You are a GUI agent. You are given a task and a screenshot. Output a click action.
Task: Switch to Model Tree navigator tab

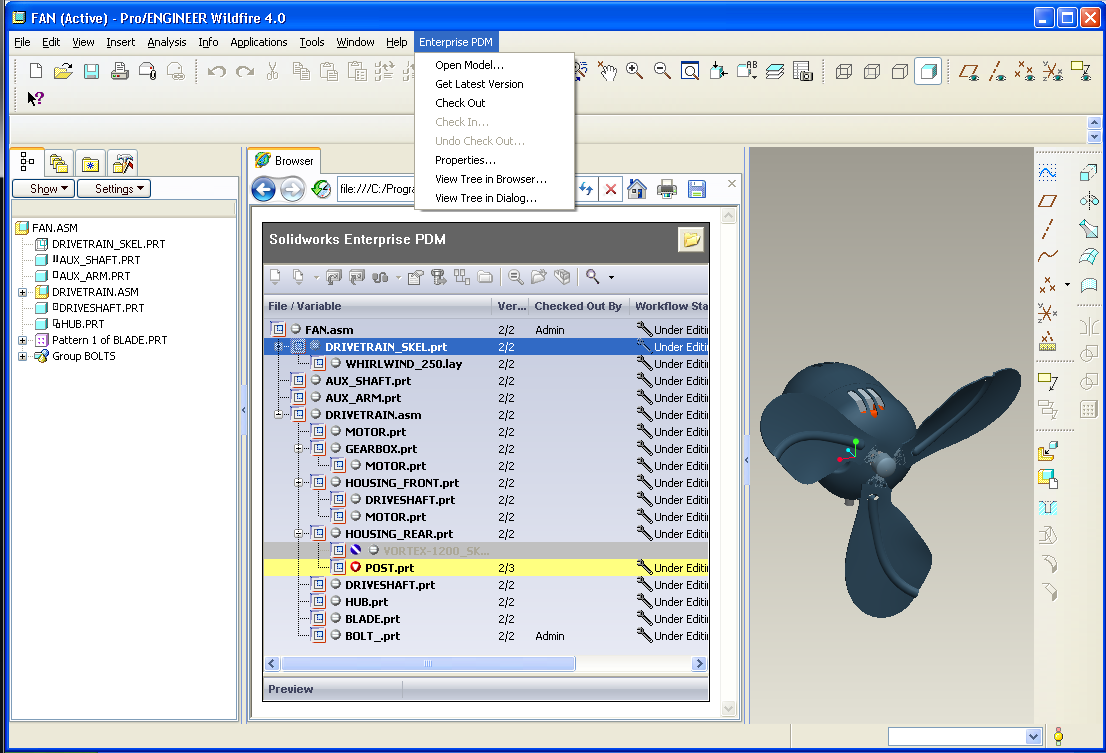[x=28, y=162]
